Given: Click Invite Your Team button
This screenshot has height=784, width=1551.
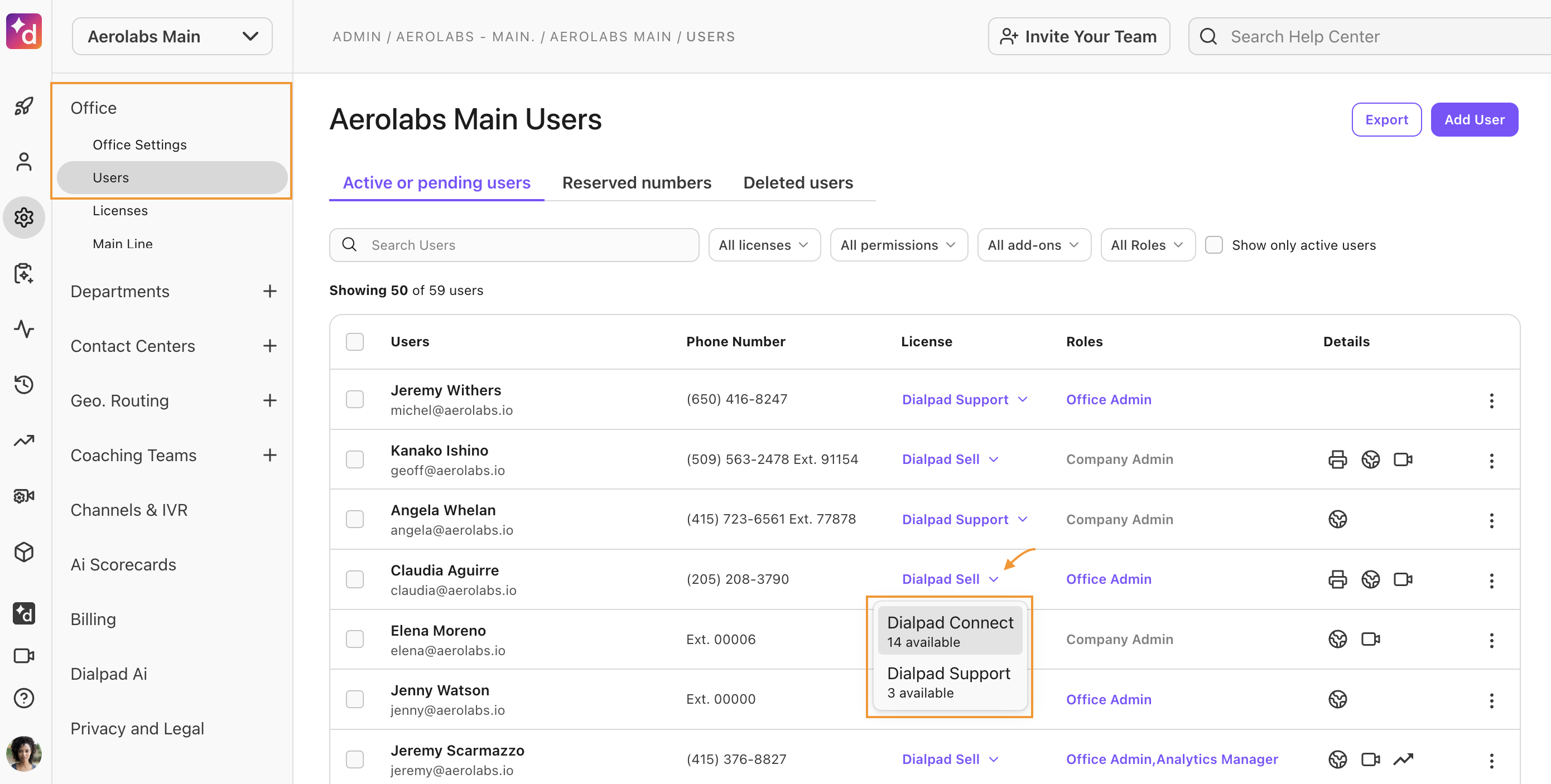Looking at the screenshot, I should [1078, 36].
